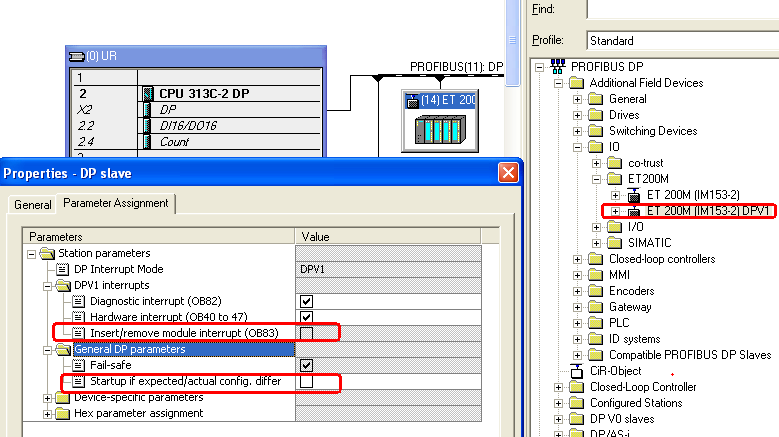Click the DP V0 slaves folder icon
Image resolution: width=779 pixels, height=437 pixels.
click(576, 419)
